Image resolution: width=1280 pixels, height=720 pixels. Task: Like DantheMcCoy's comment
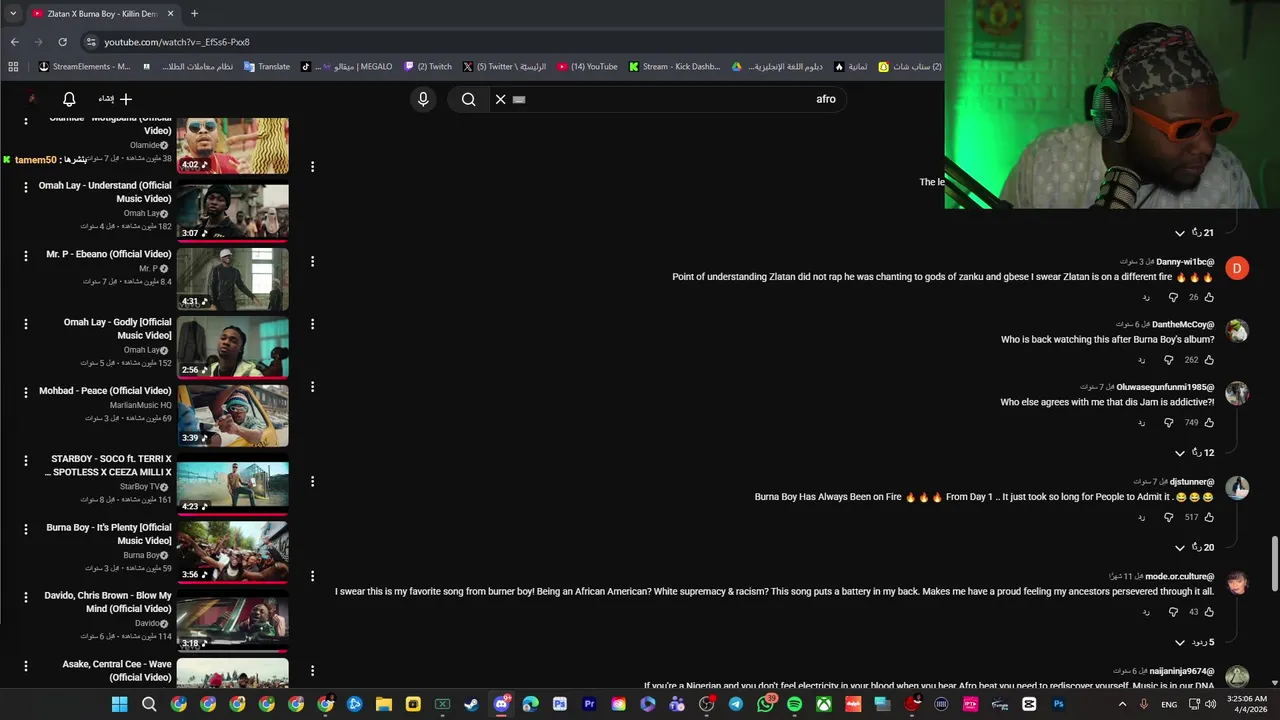[x=1209, y=360]
